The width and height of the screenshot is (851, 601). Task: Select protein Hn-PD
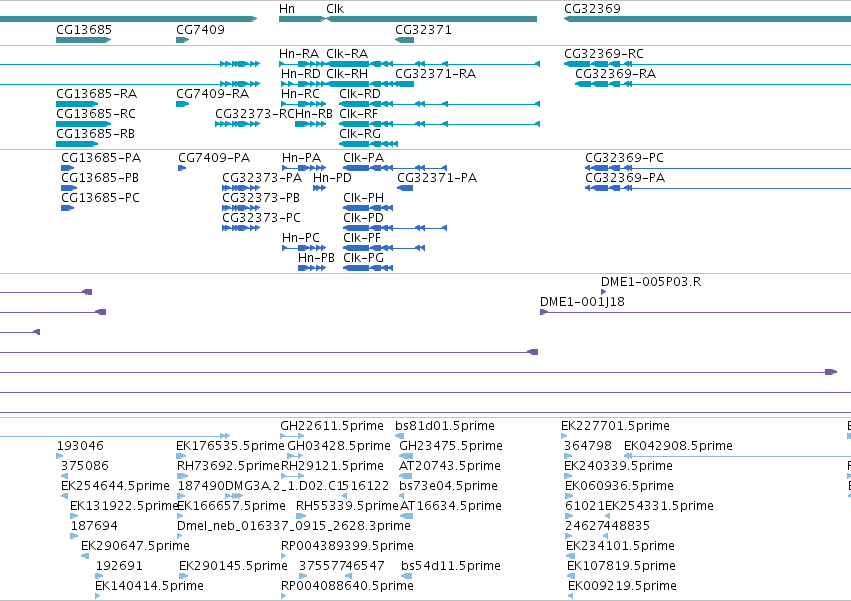click(x=332, y=178)
